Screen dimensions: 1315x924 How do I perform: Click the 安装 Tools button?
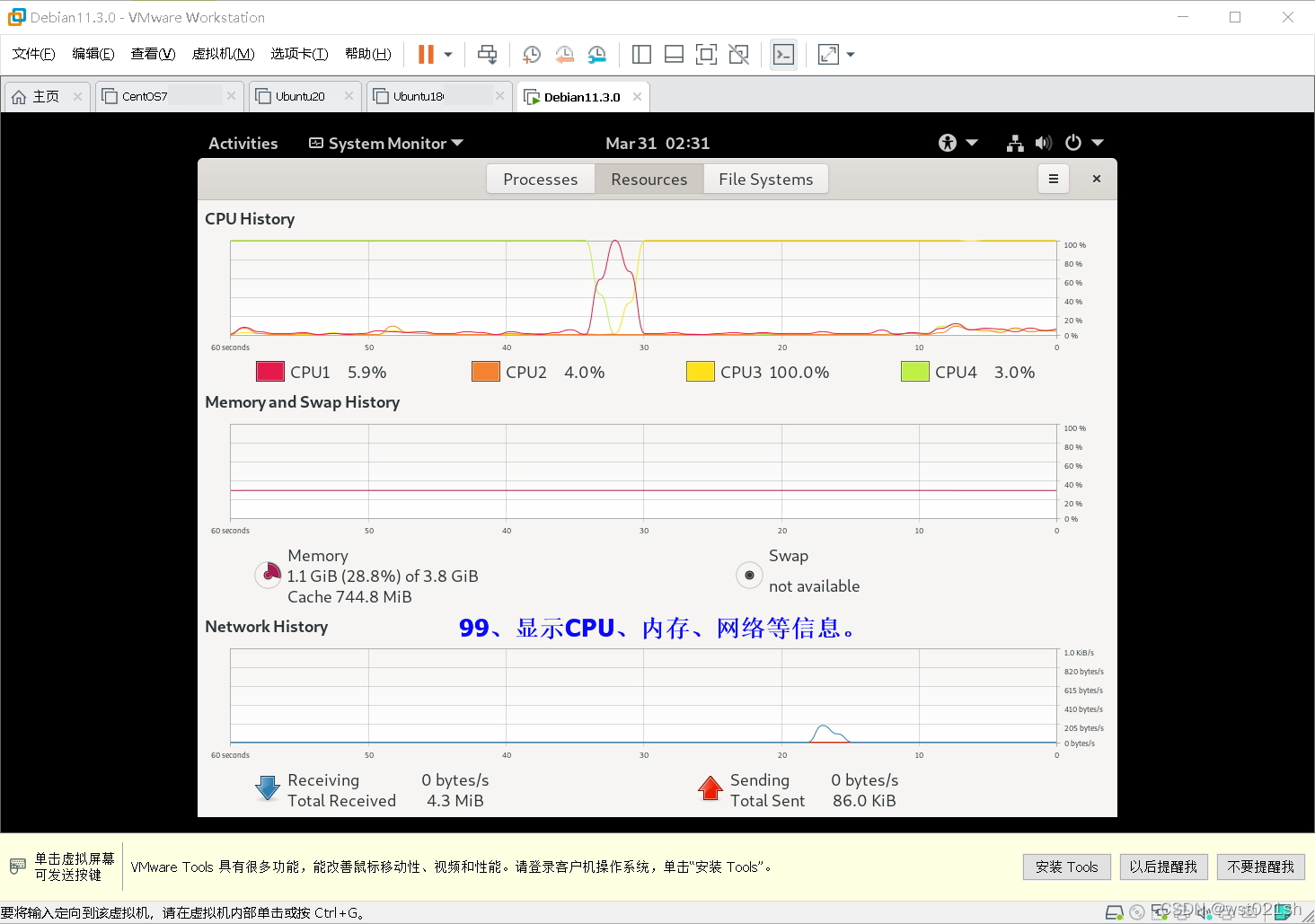(x=1067, y=867)
